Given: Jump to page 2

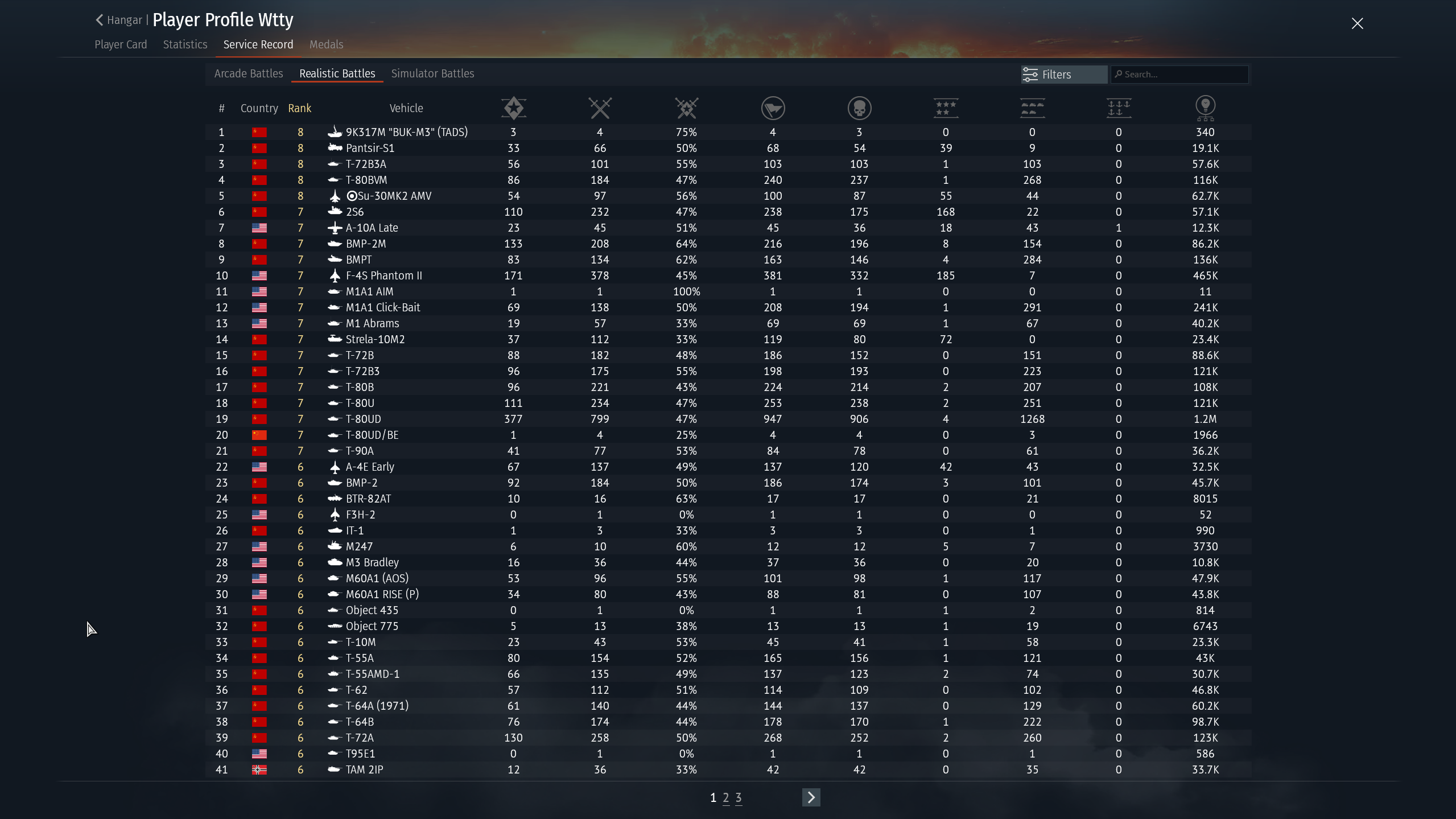Looking at the screenshot, I should coord(726,798).
